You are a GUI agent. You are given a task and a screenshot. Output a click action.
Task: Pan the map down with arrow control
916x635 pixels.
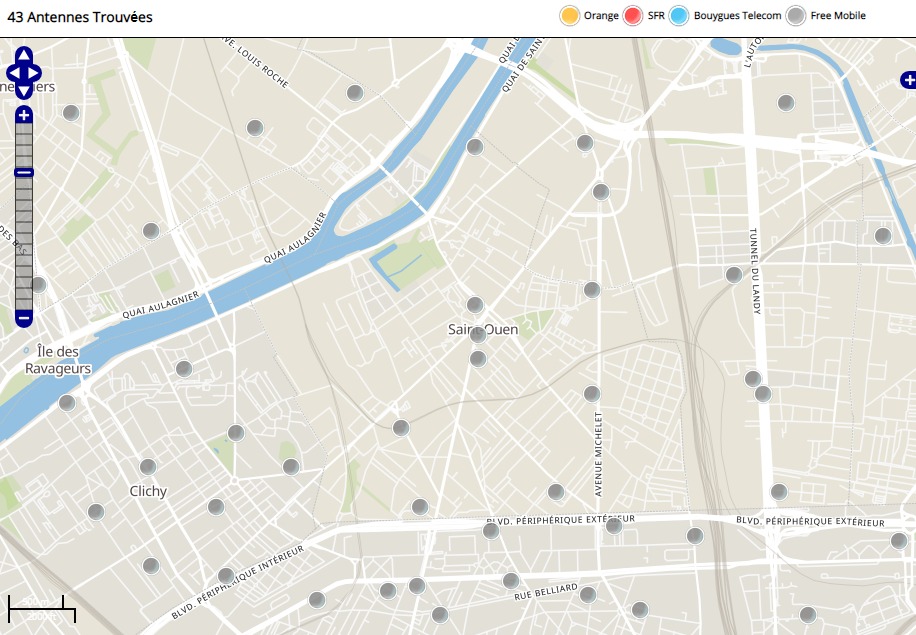tap(24, 91)
